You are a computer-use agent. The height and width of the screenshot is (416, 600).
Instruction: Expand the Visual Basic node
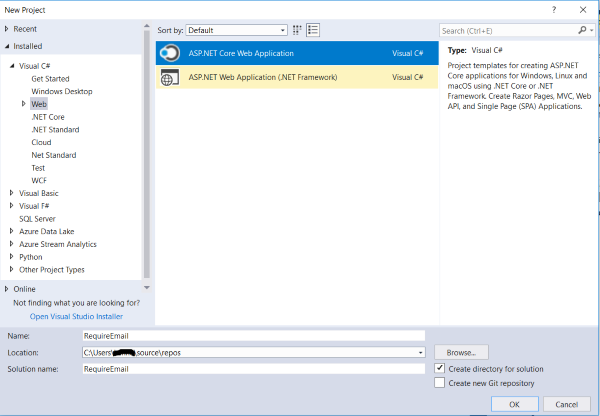(x=11, y=193)
